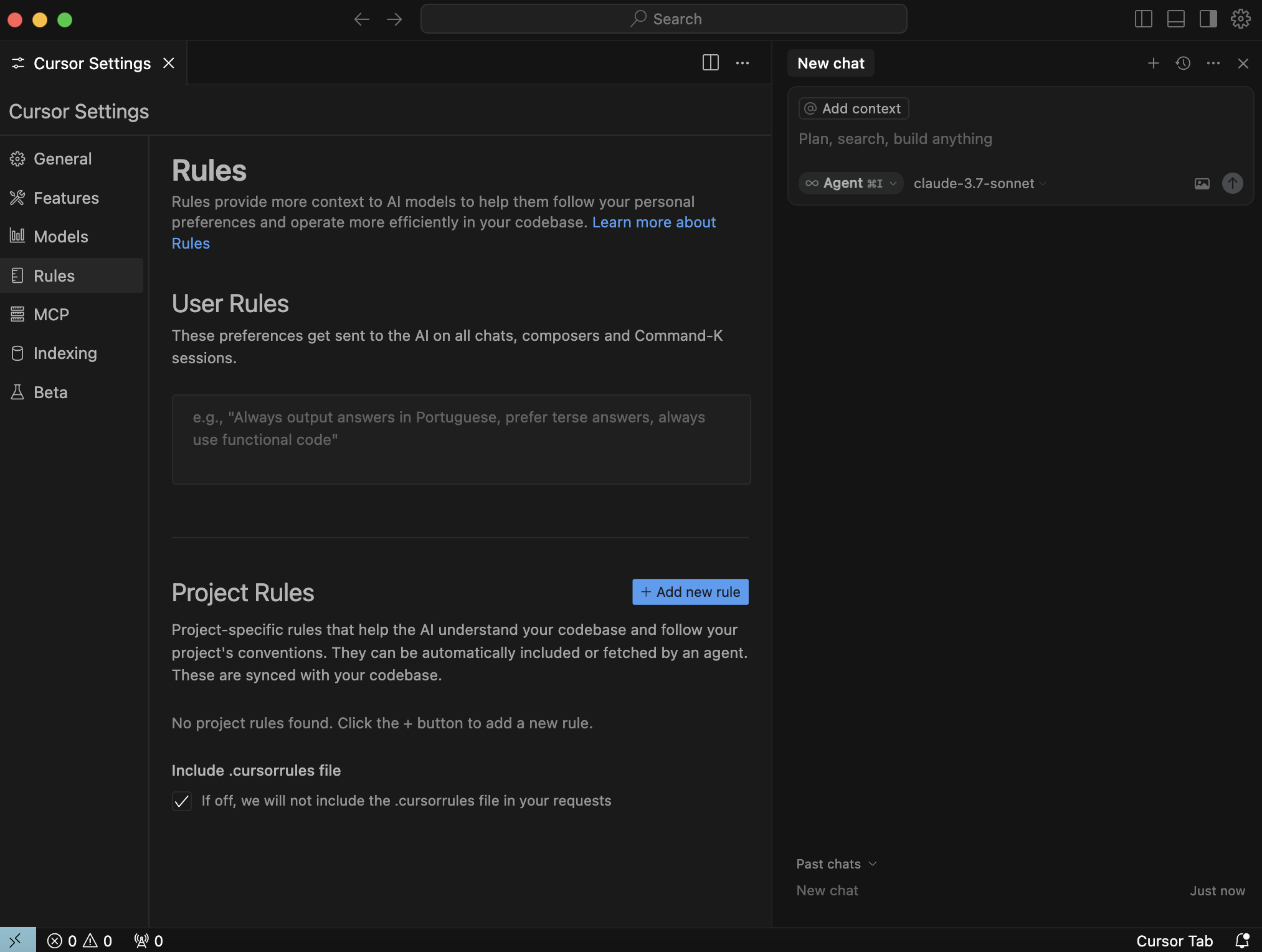
Task: Open Models settings section
Action: tap(72, 237)
